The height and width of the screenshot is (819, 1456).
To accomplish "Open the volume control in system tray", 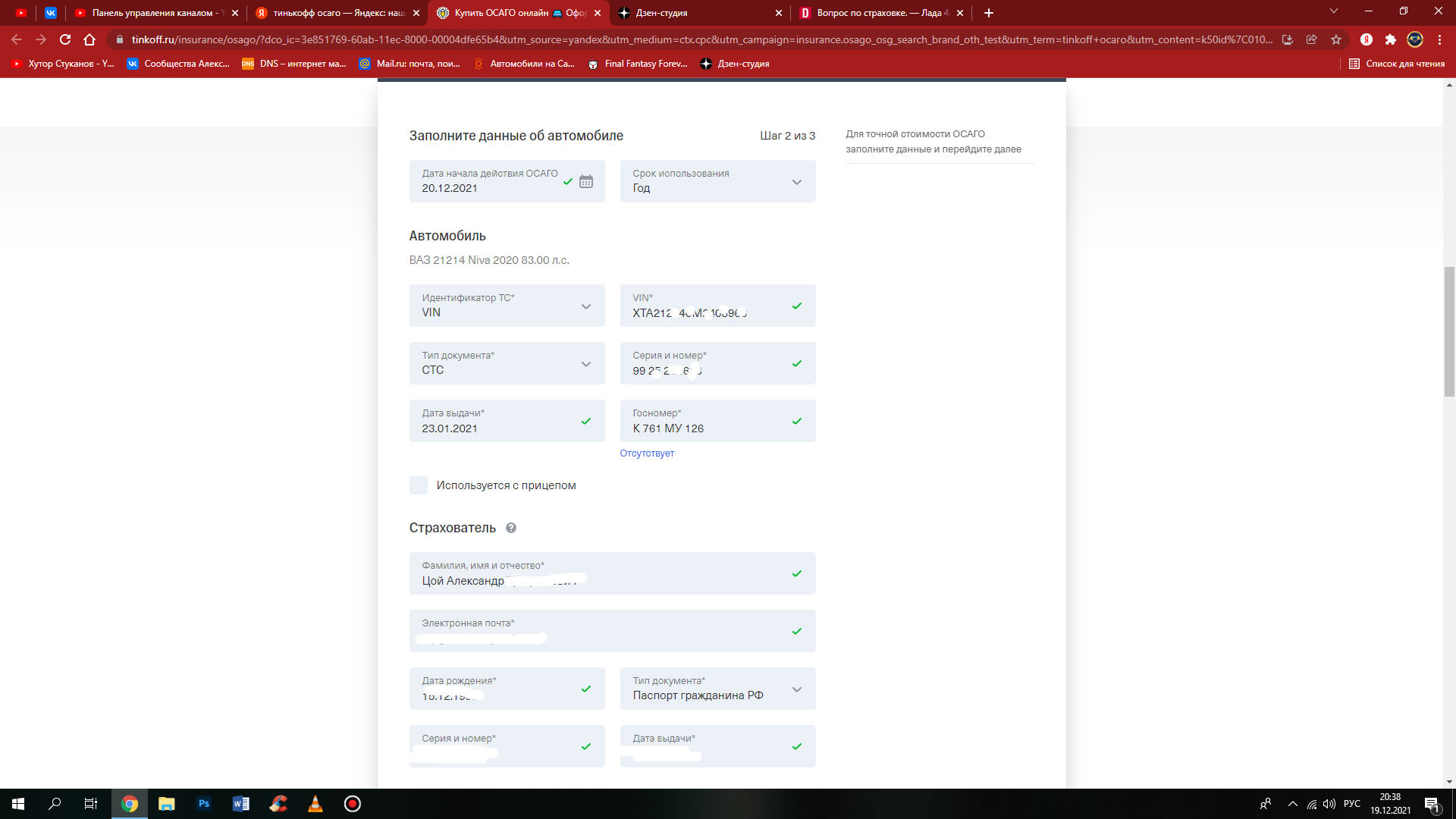I will 1329,804.
